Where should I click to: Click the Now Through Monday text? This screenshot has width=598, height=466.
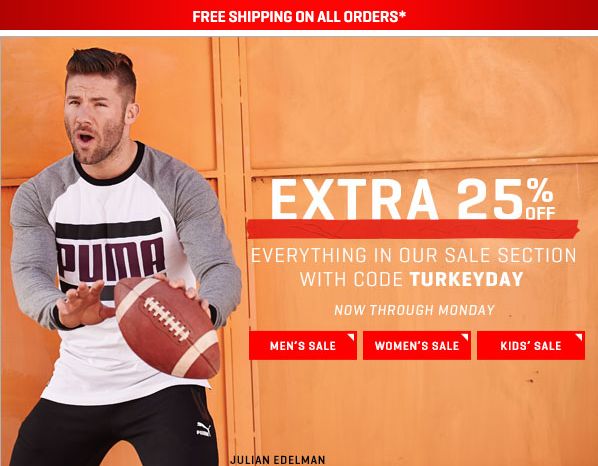(414, 310)
